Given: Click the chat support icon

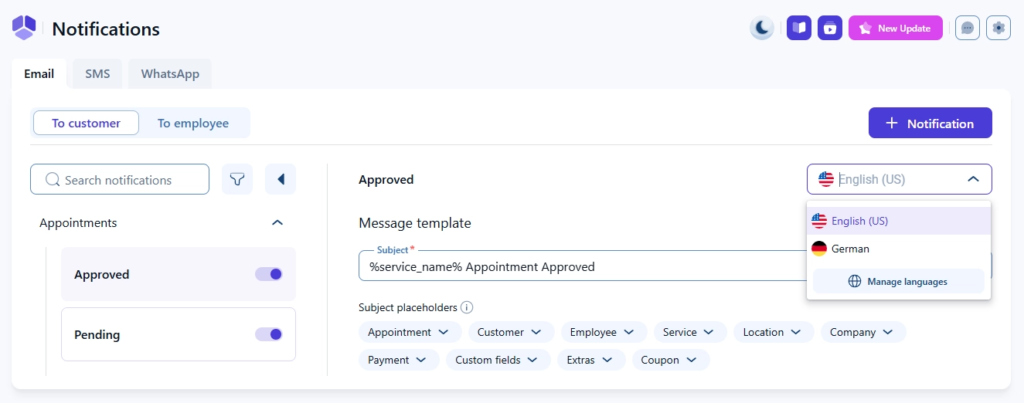Looking at the screenshot, I should [967, 28].
